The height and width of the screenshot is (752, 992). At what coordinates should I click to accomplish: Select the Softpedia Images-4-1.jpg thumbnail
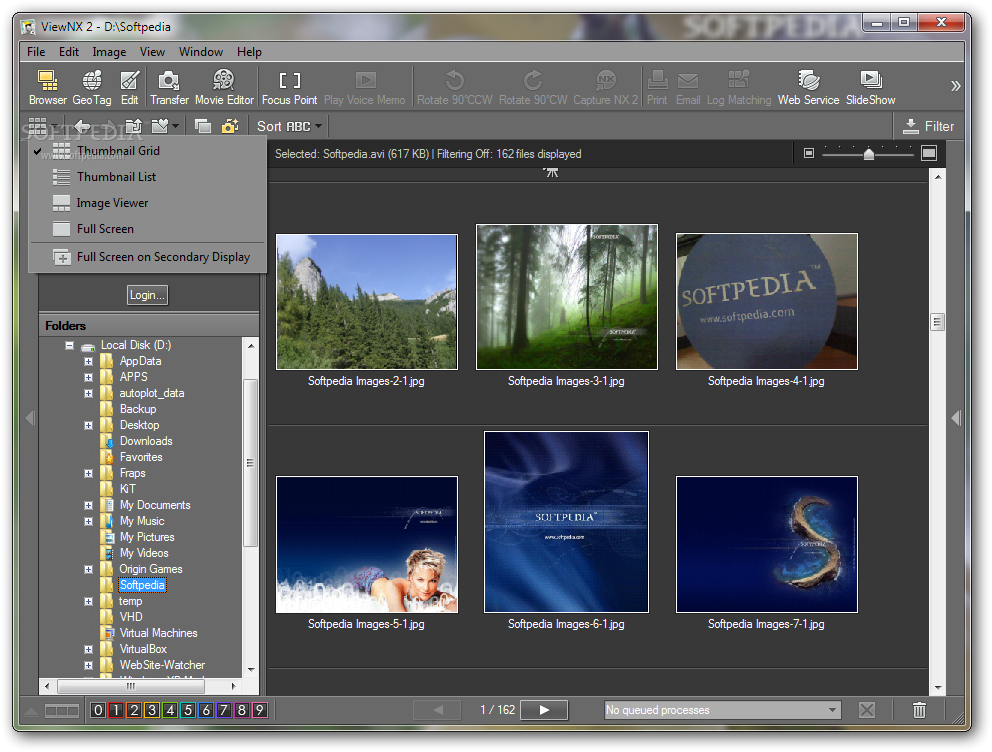(x=767, y=302)
